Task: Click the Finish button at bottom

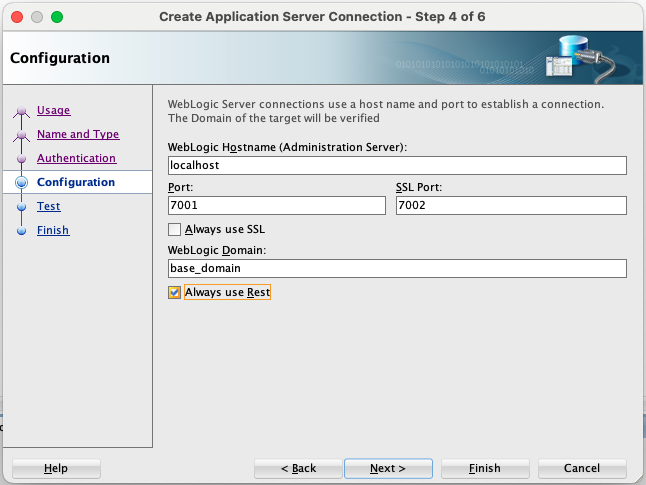Action: 485,469
